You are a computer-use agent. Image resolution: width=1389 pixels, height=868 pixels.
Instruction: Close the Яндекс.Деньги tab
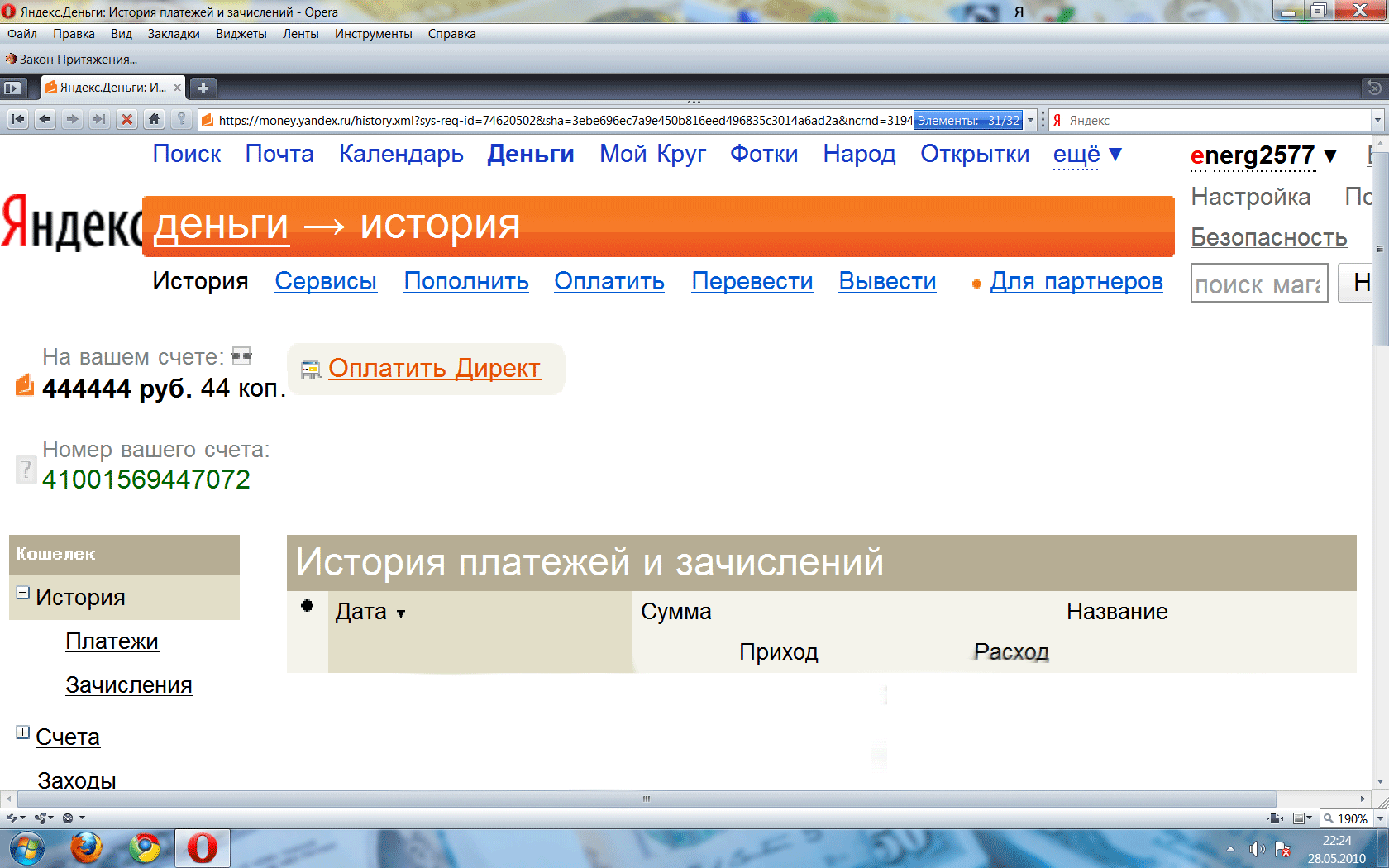[x=177, y=88]
